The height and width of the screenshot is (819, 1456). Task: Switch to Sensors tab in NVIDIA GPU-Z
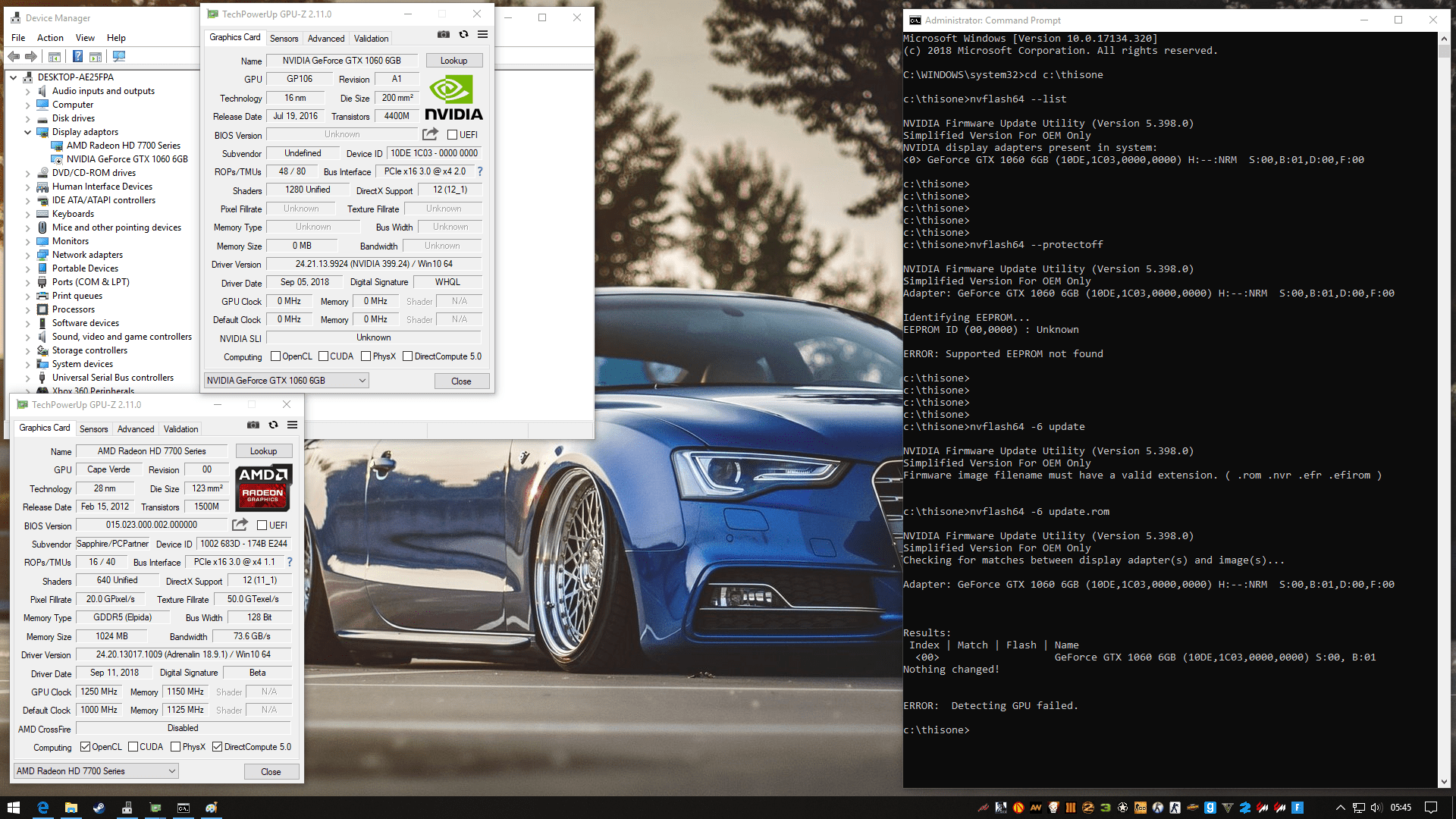point(284,38)
